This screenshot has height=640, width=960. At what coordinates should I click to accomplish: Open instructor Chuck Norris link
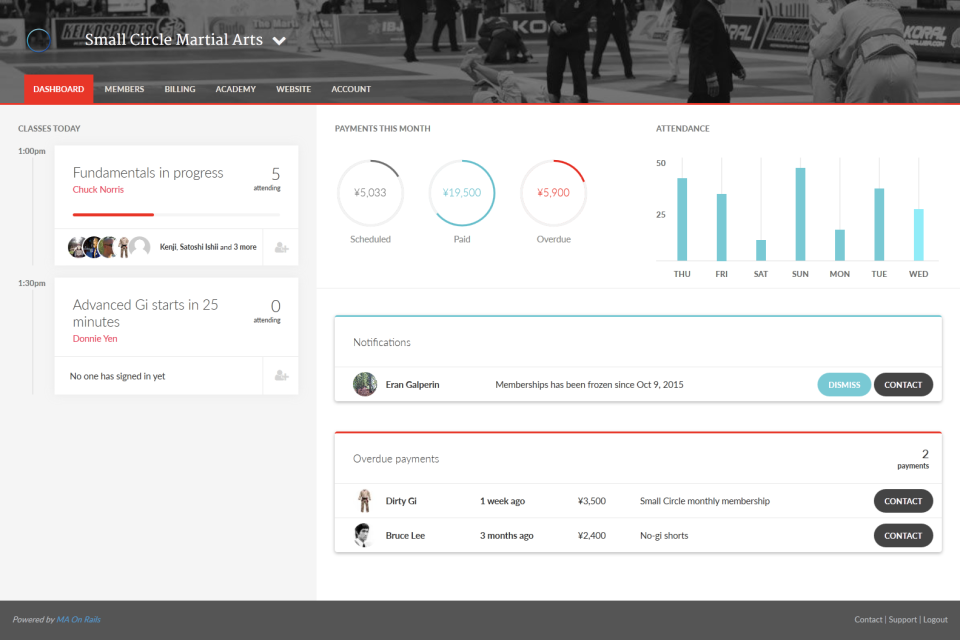pos(98,190)
